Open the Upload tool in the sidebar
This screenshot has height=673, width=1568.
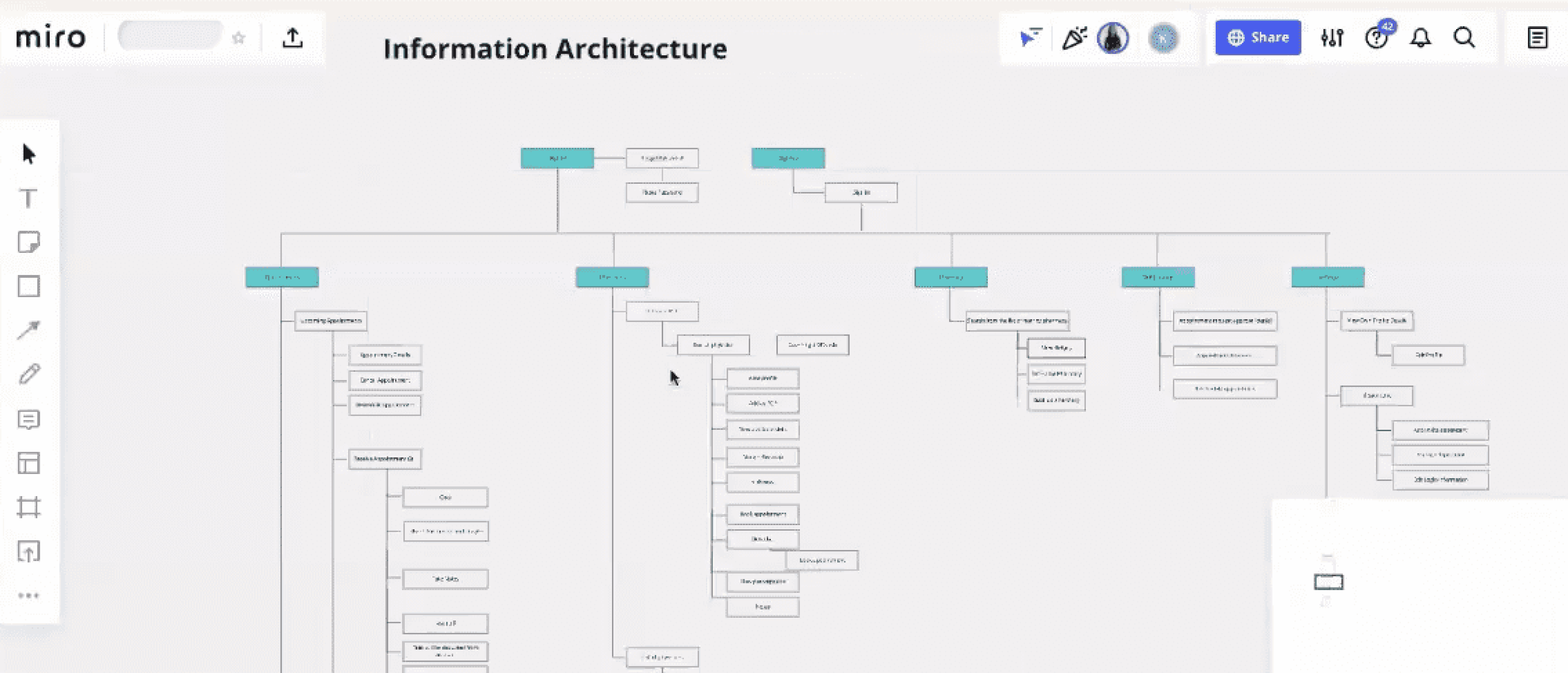tap(29, 552)
